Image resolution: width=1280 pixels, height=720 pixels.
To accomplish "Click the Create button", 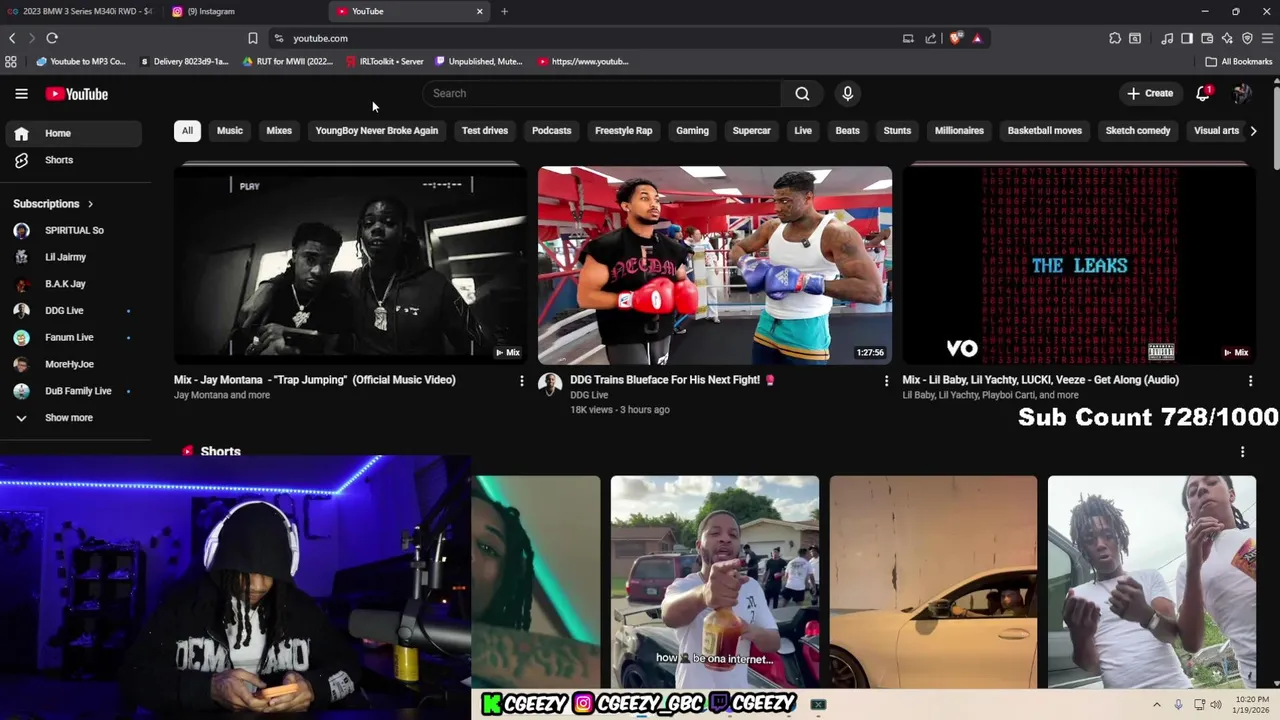I will click(1150, 93).
